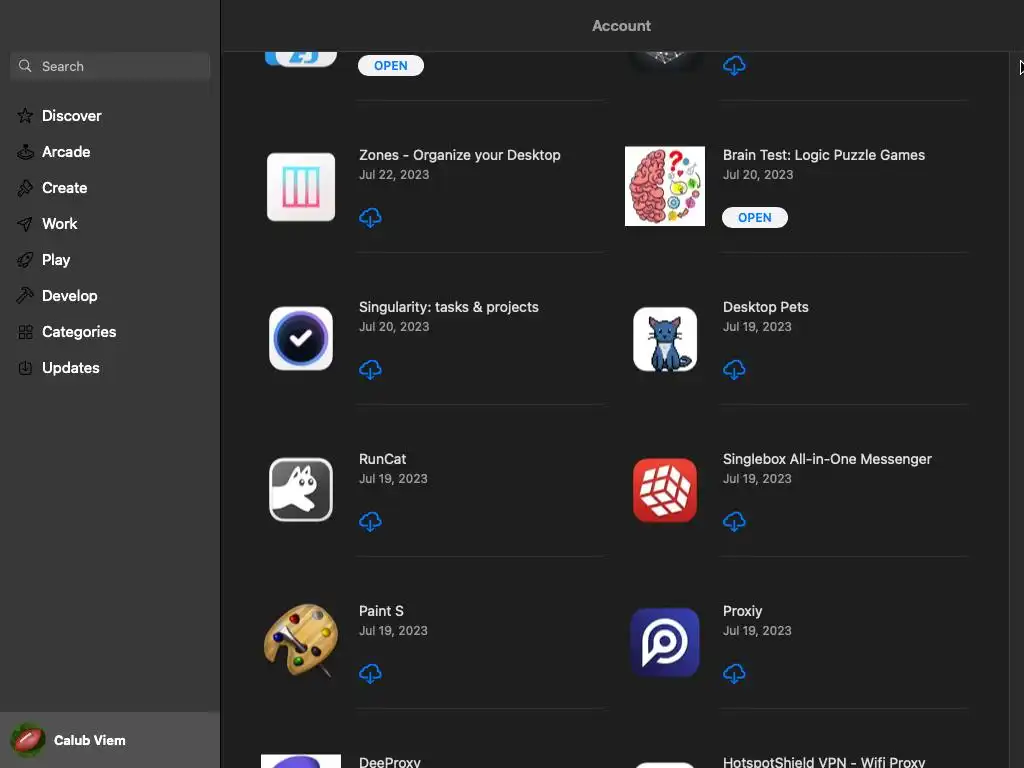Screen dimensions: 1024x768
Task: Click the Proxiy title text
Action: click(x=743, y=611)
